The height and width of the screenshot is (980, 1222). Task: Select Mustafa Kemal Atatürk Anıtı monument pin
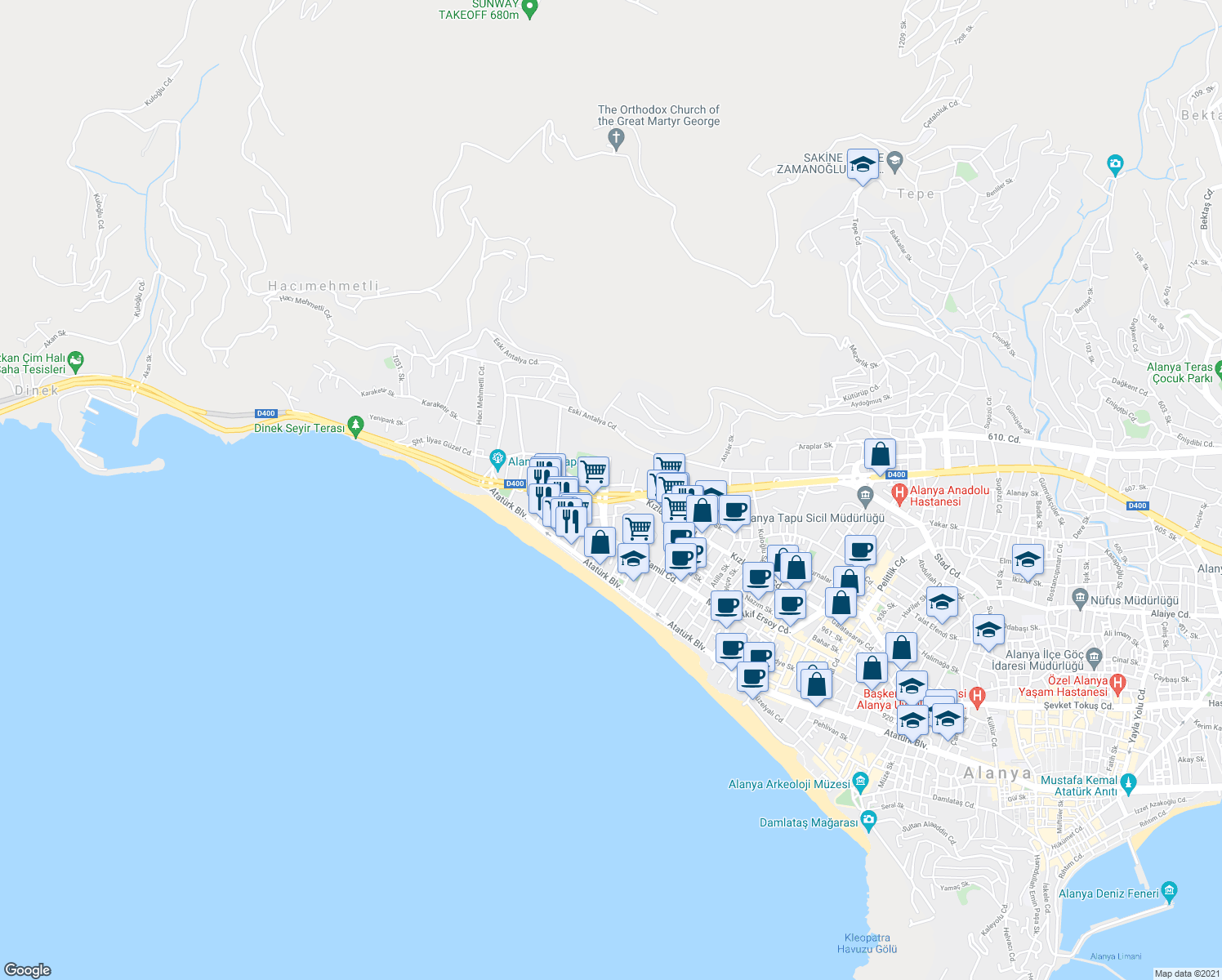click(x=1128, y=784)
